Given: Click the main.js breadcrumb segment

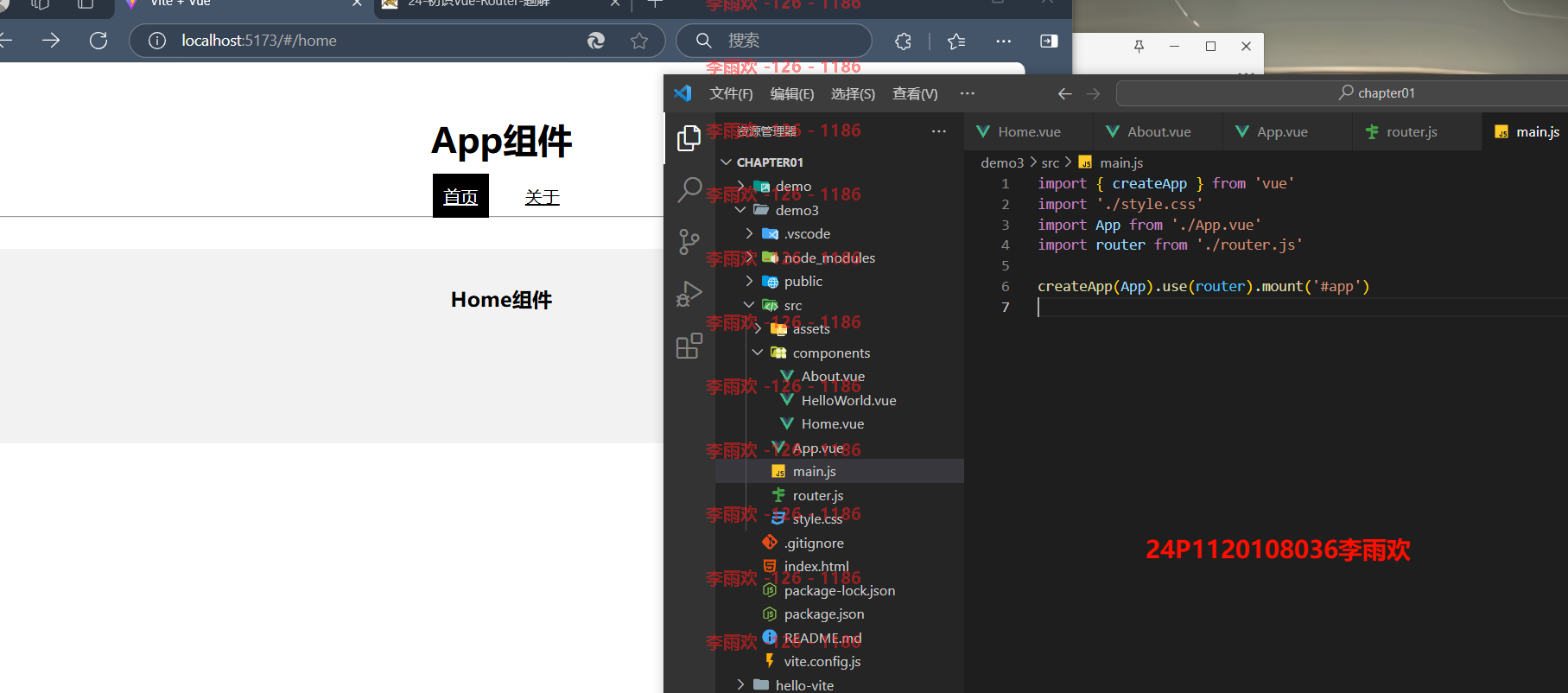Looking at the screenshot, I should (x=1121, y=162).
